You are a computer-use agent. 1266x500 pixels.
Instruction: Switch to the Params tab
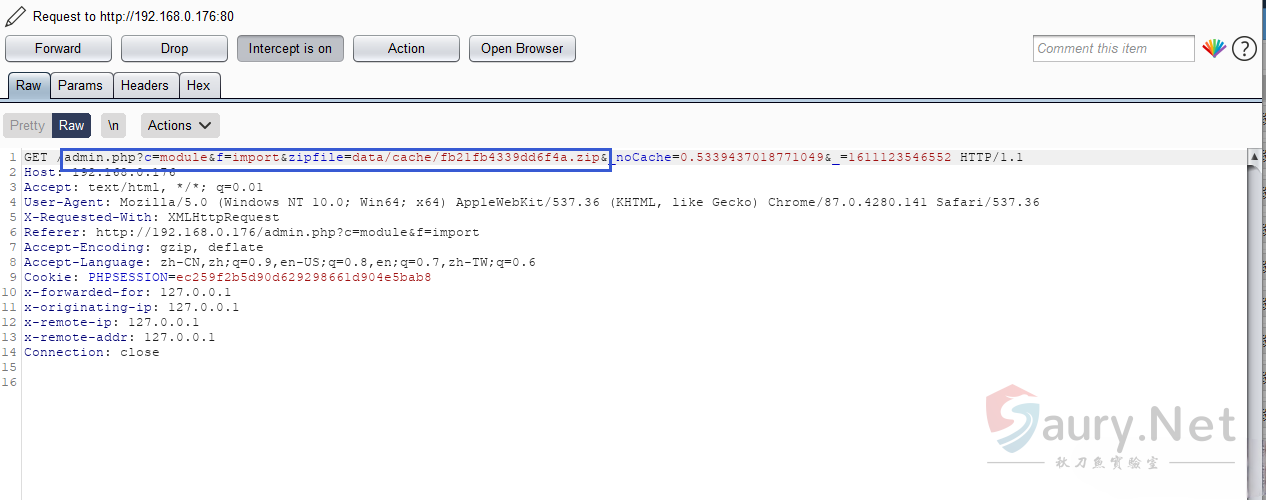click(x=80, y=85)
